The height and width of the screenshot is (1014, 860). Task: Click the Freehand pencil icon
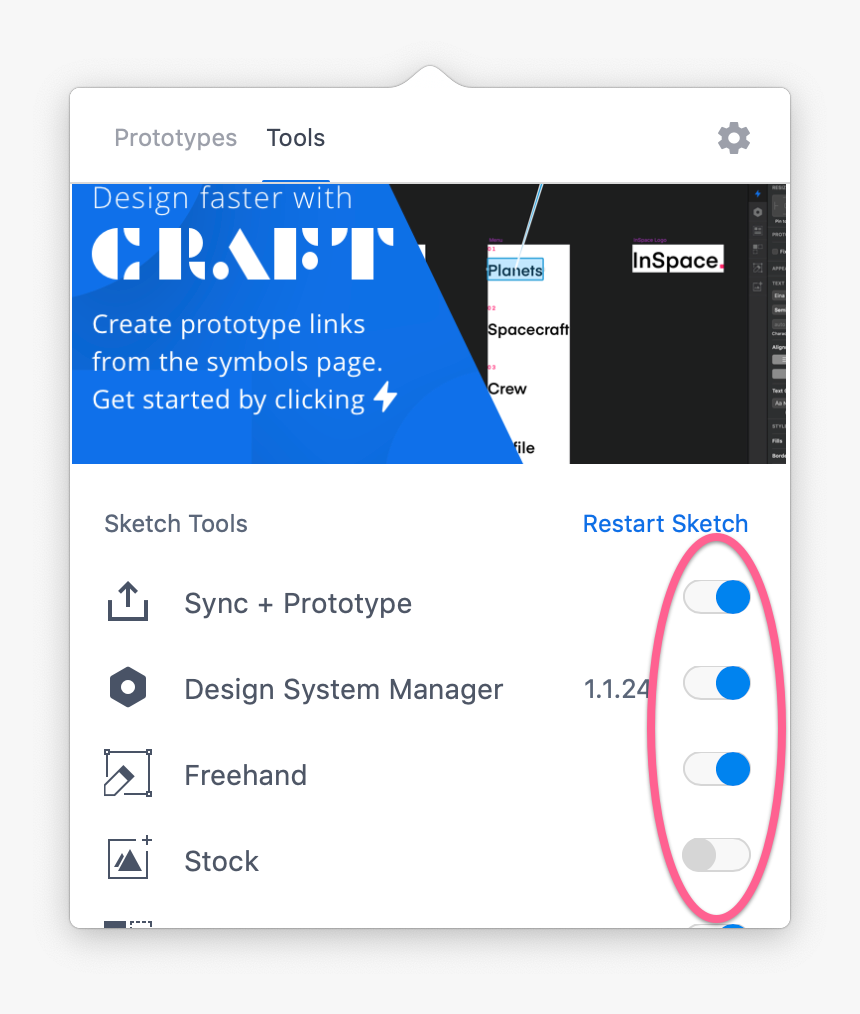click(128, 773)
